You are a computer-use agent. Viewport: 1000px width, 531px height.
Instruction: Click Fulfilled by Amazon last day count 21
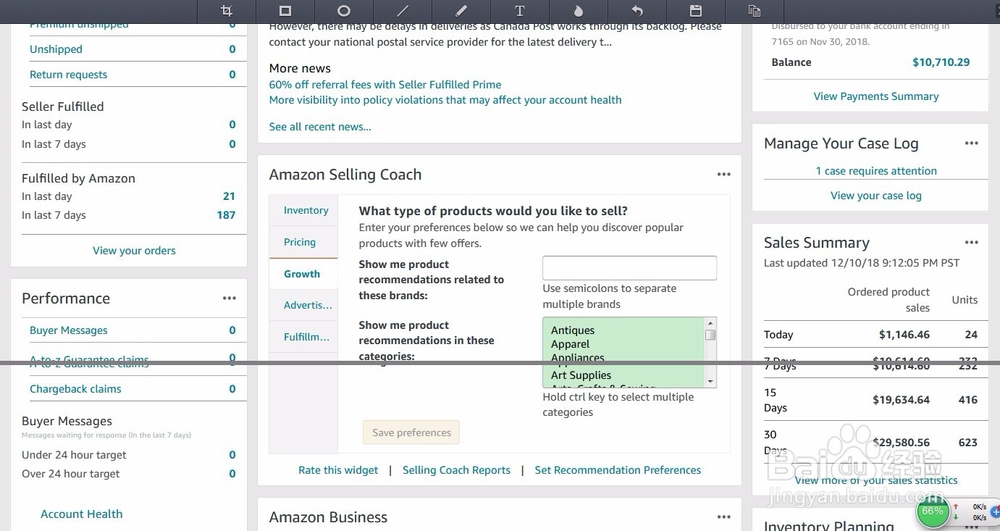229,196
